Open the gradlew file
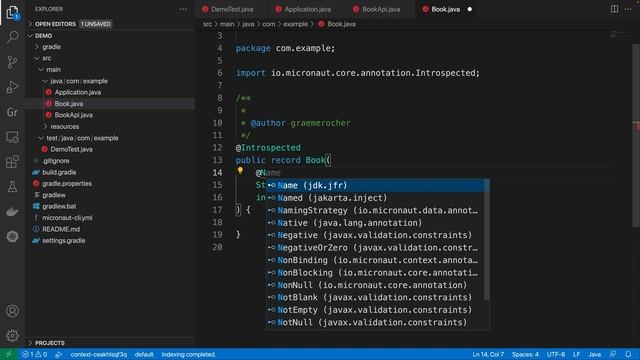Image resolution: width=640 pixels, height=360 pixels. [111, 195]
